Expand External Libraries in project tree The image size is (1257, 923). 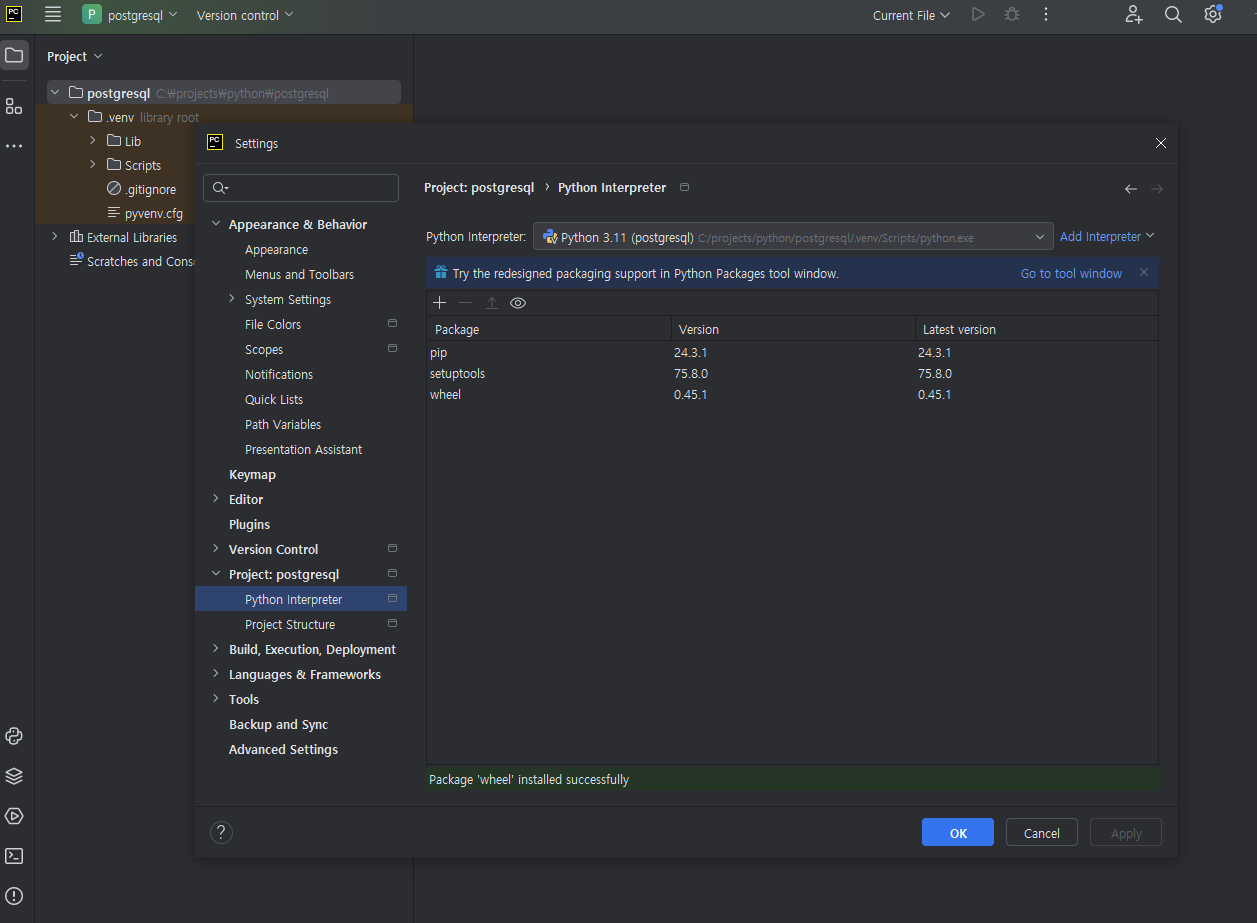(x=55, y=237)
